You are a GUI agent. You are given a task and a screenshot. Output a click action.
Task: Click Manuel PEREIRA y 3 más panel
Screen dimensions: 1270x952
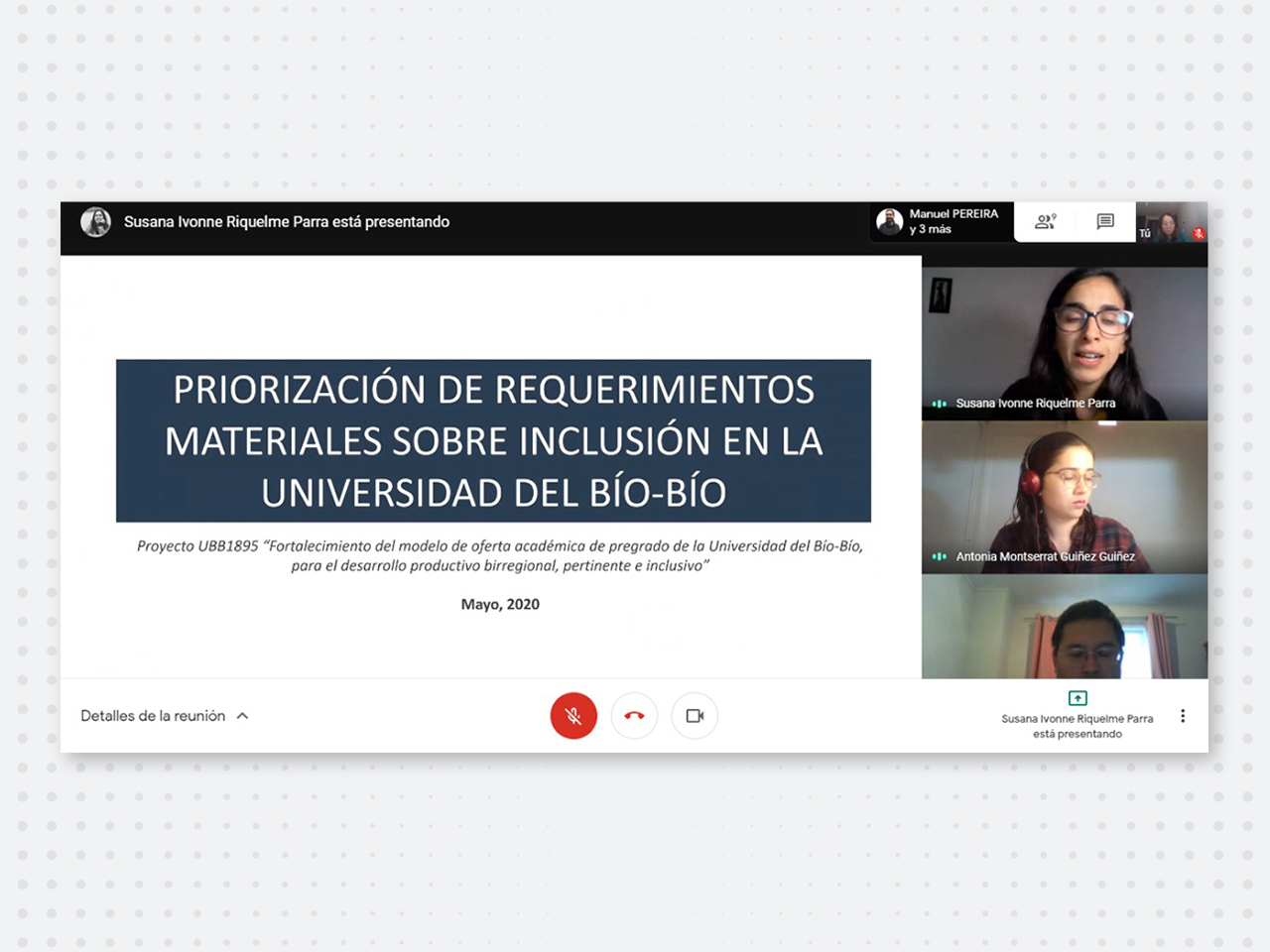(941, 222)
